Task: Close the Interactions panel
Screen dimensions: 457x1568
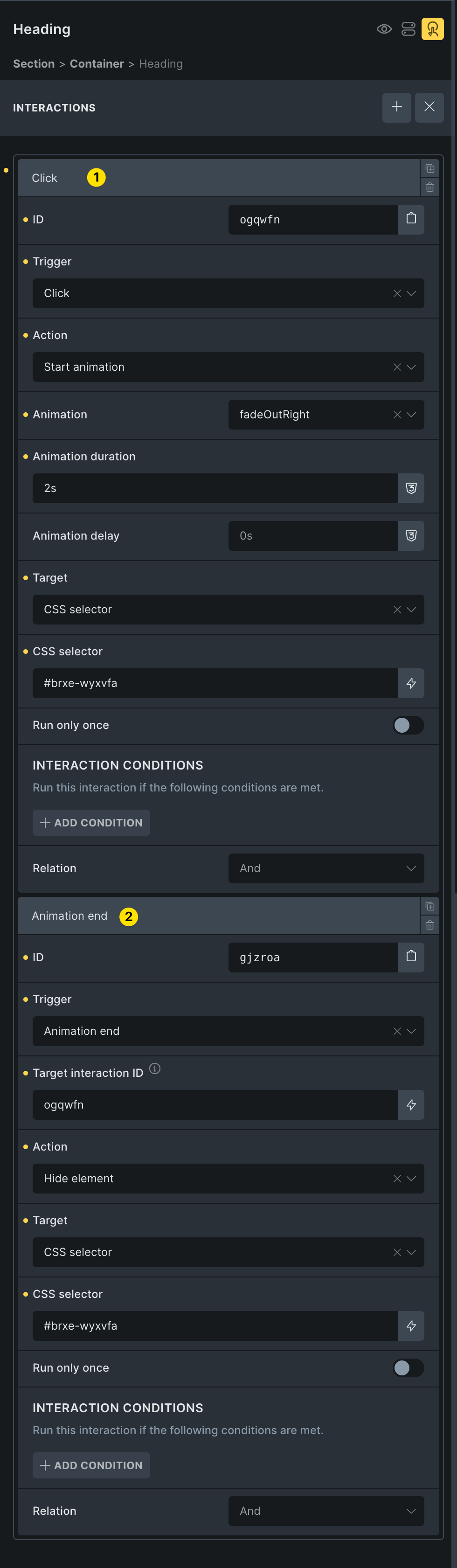Action: tap(429, 107)
